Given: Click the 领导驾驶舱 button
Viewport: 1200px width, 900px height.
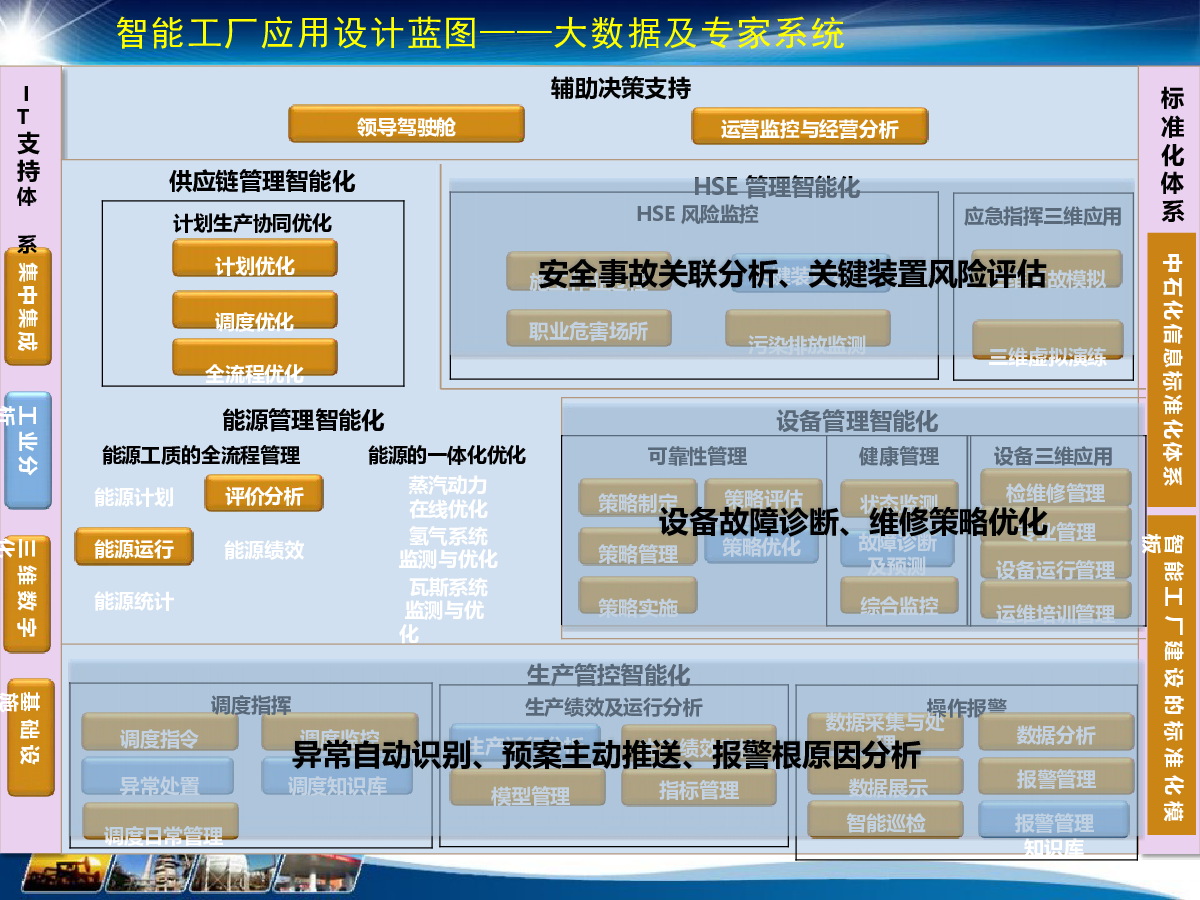Looking at the screenshot, I should (x=407, y=124).
